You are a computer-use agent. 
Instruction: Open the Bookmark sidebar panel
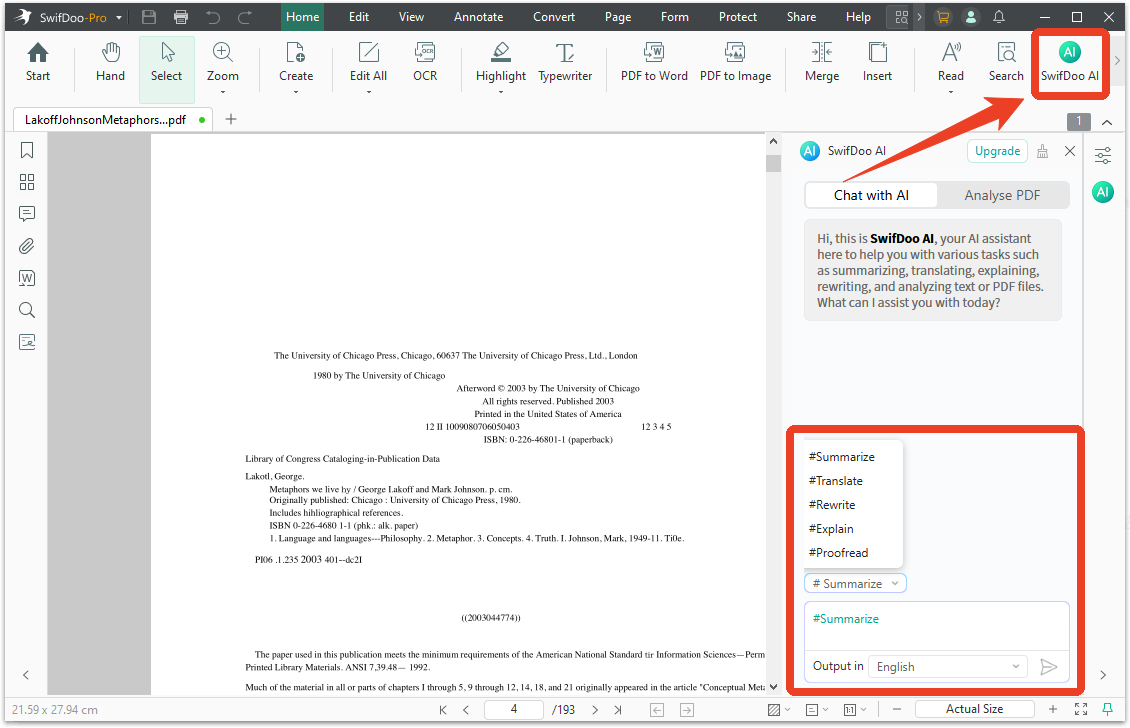tap(27, 150)
